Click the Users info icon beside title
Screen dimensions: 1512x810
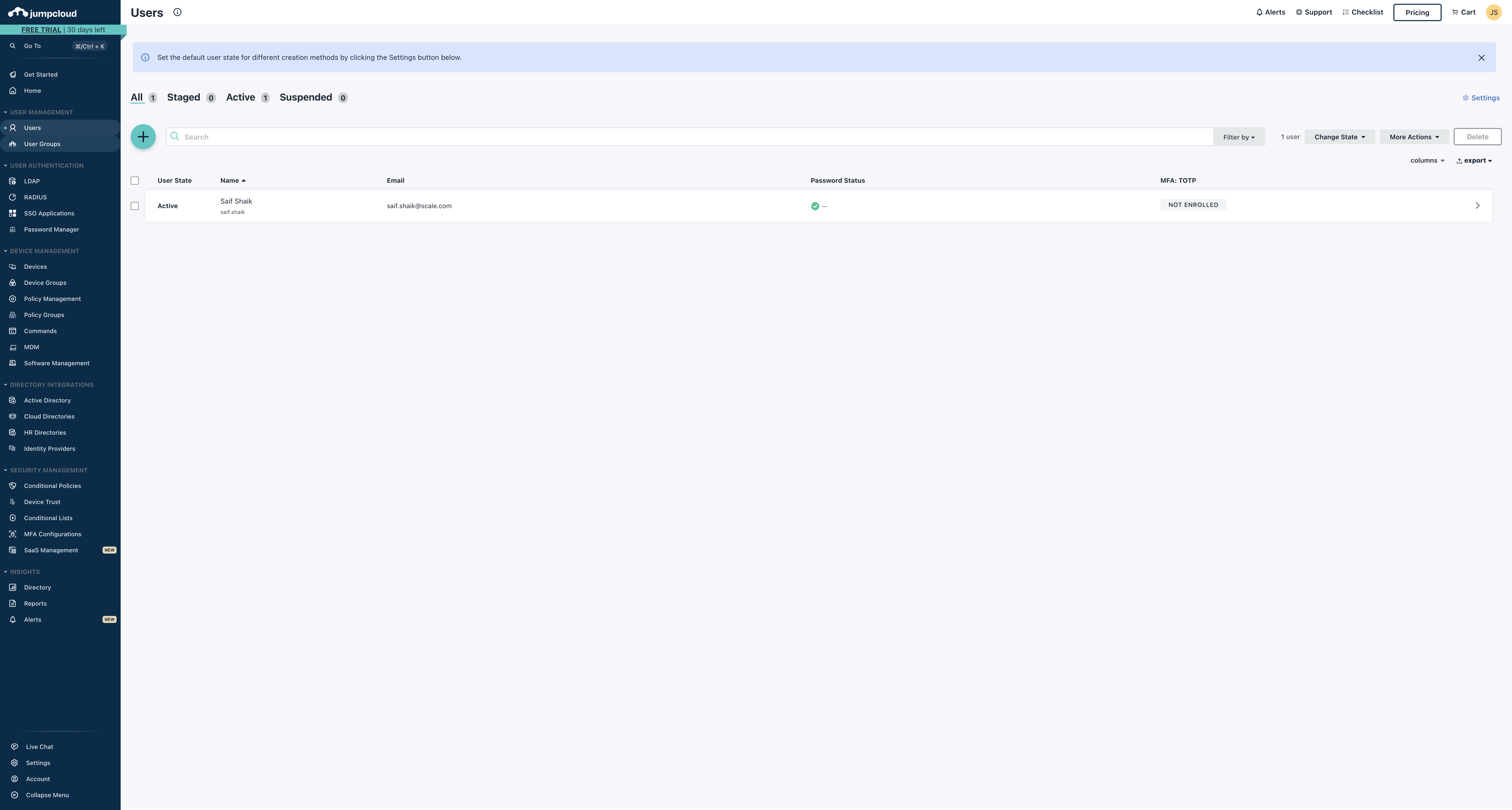tap(177, 12)
